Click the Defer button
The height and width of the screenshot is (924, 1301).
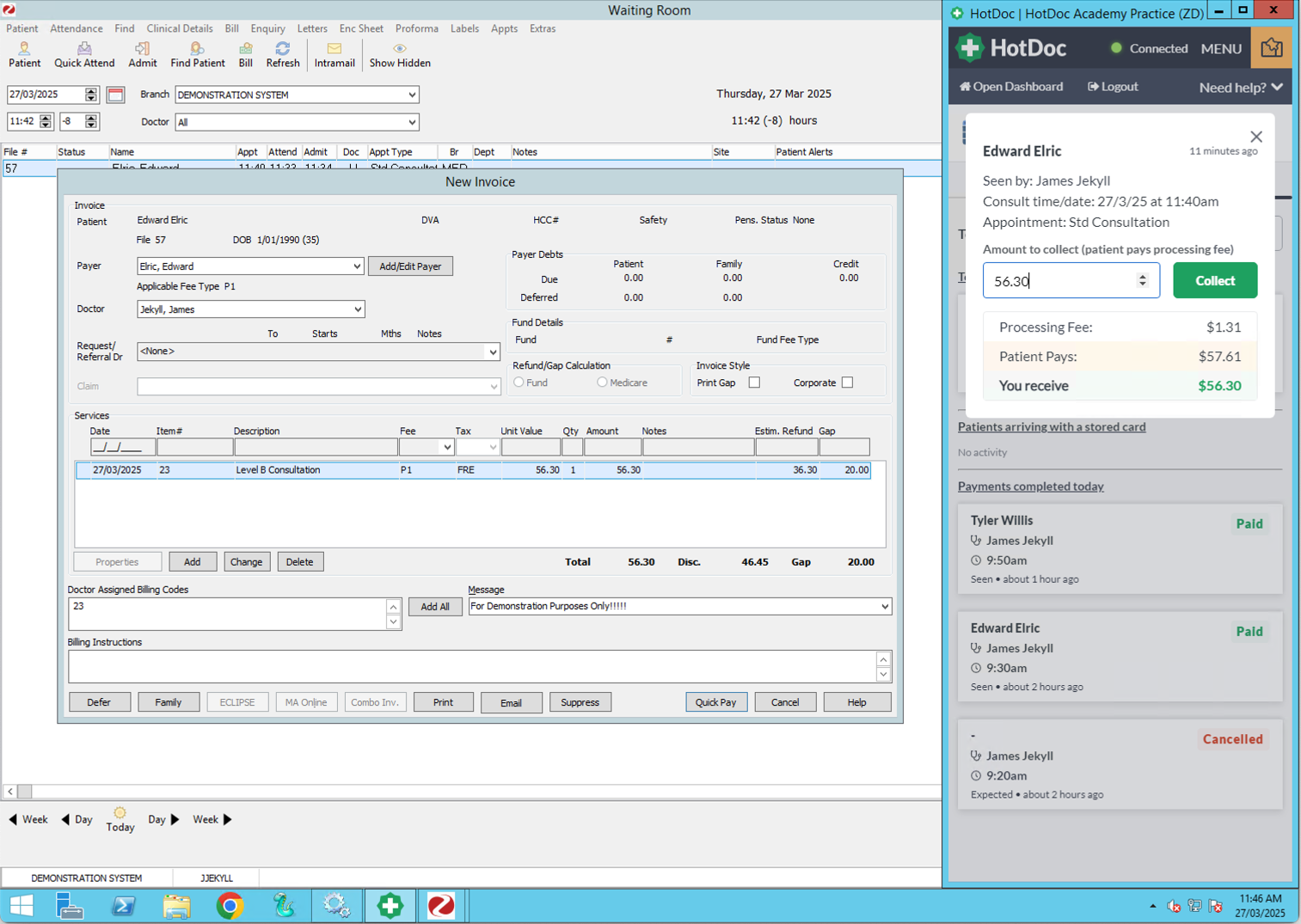[x=99, y=702]
